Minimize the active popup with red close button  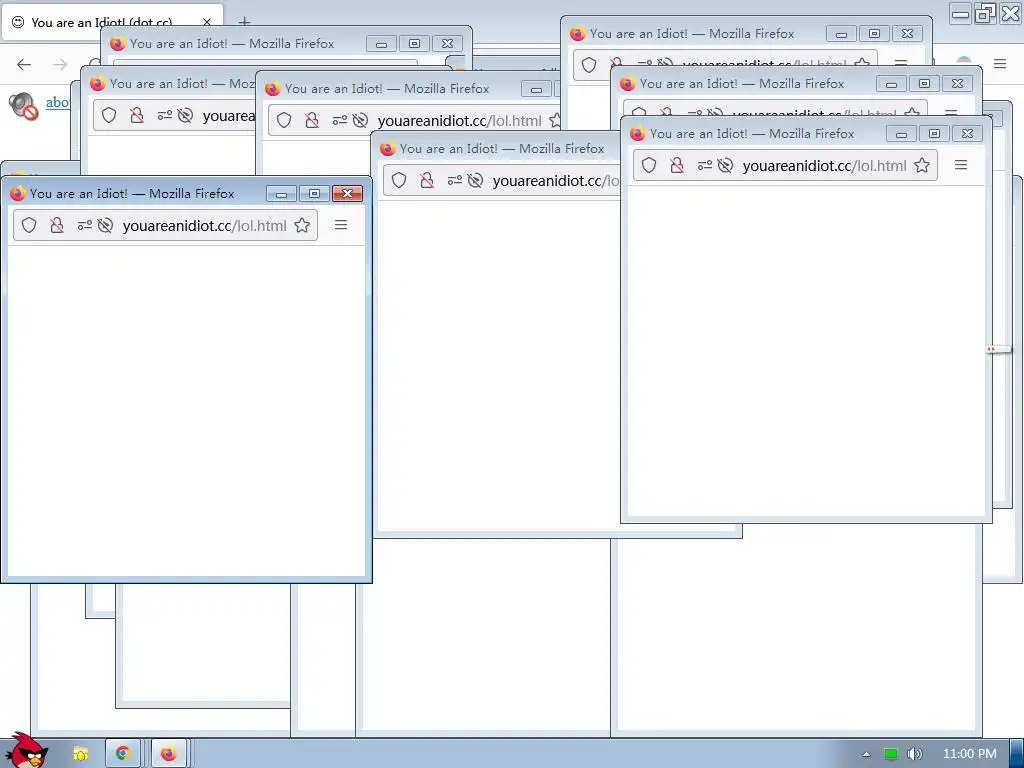pos(281,193)
